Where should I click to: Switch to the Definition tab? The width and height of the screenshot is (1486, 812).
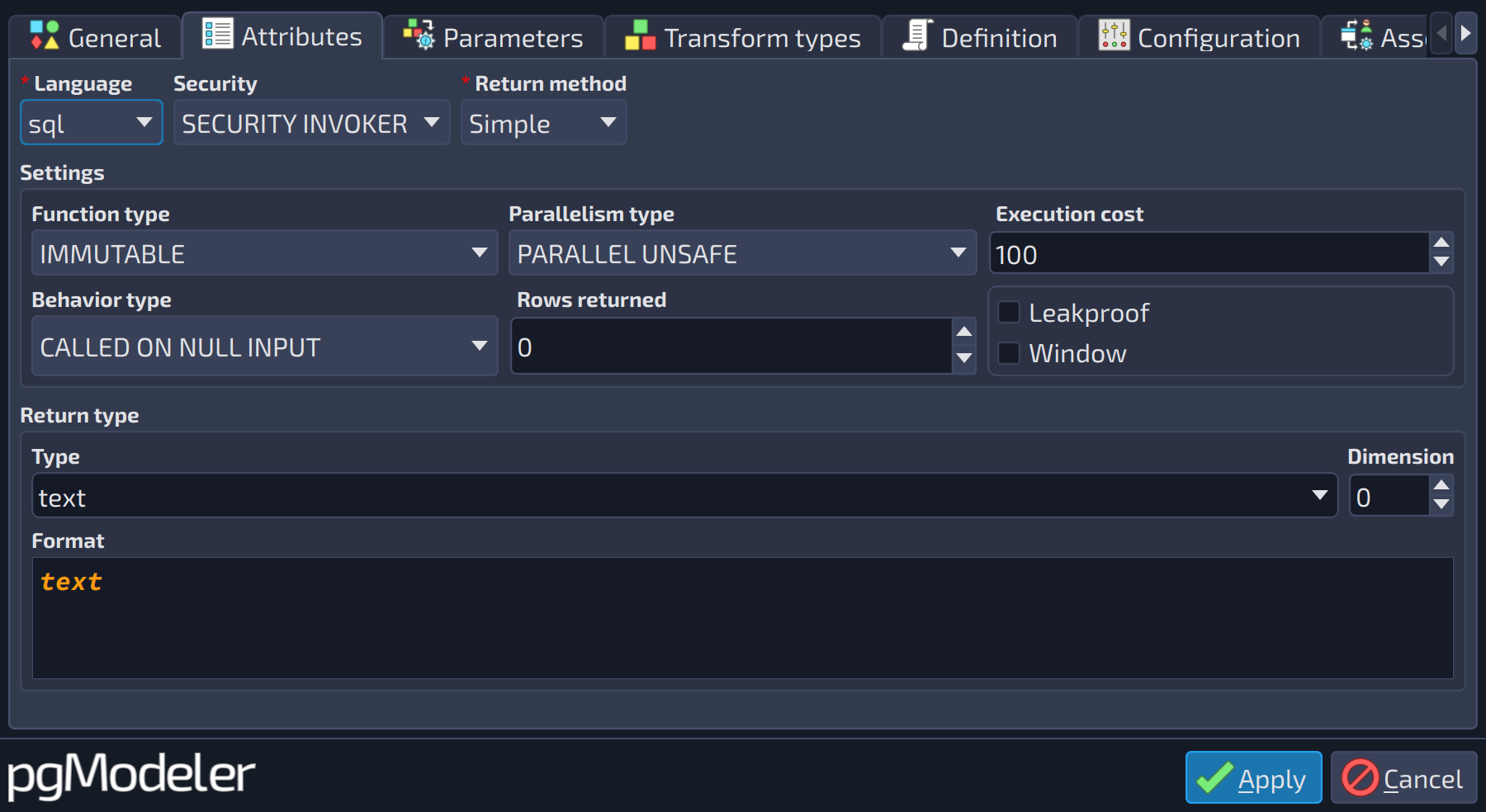(980, 37)
